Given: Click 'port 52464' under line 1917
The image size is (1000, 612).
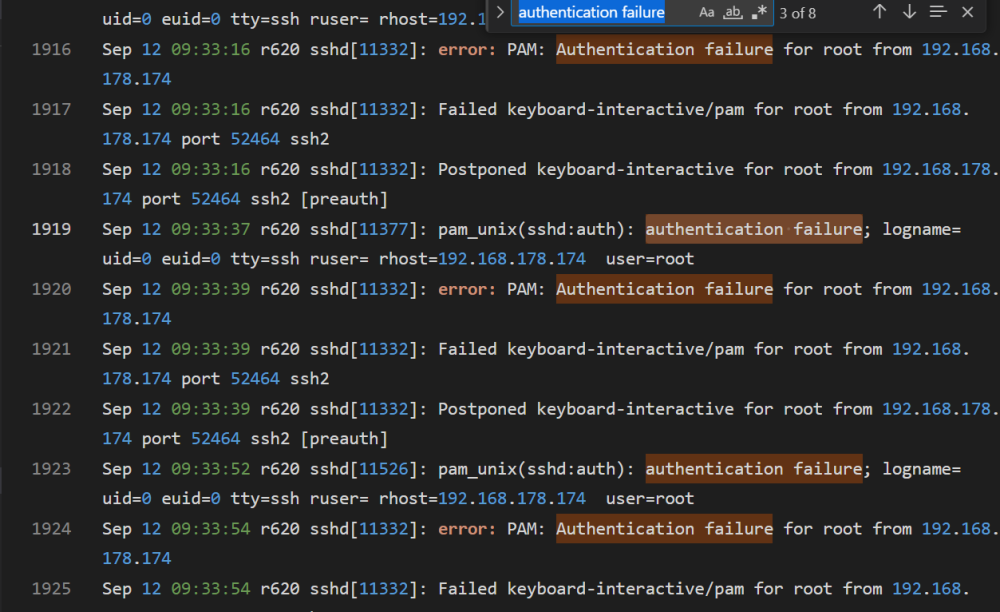Looking at the screenshot, I should [x=230, y=139].
